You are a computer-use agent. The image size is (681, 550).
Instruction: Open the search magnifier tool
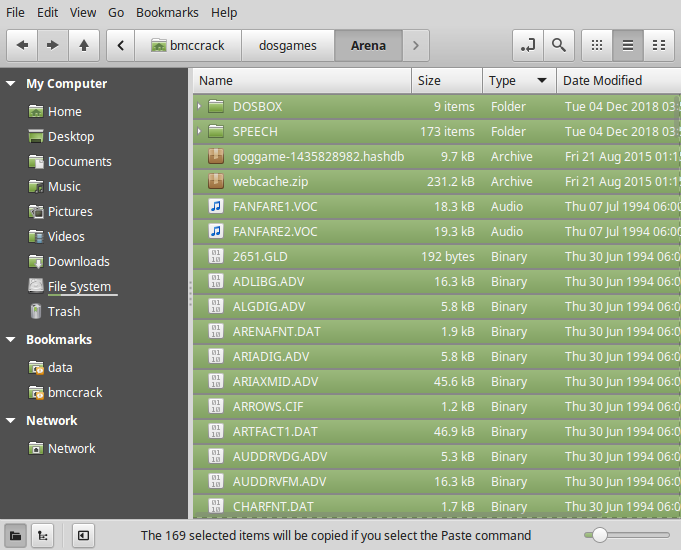pyautogui.click(x=559, y=45)
